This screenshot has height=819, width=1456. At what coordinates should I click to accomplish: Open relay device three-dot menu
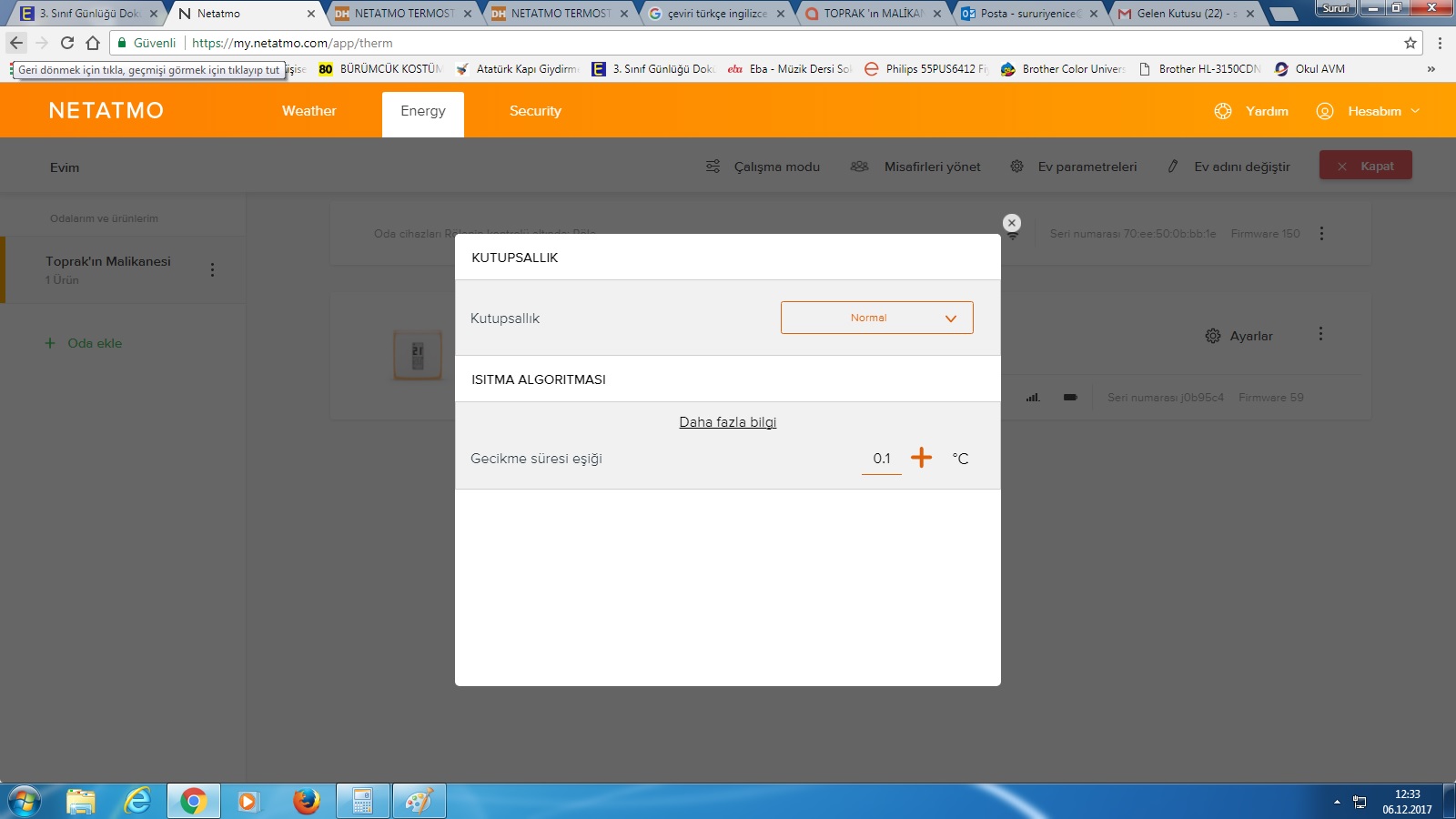coord(1321,234)
